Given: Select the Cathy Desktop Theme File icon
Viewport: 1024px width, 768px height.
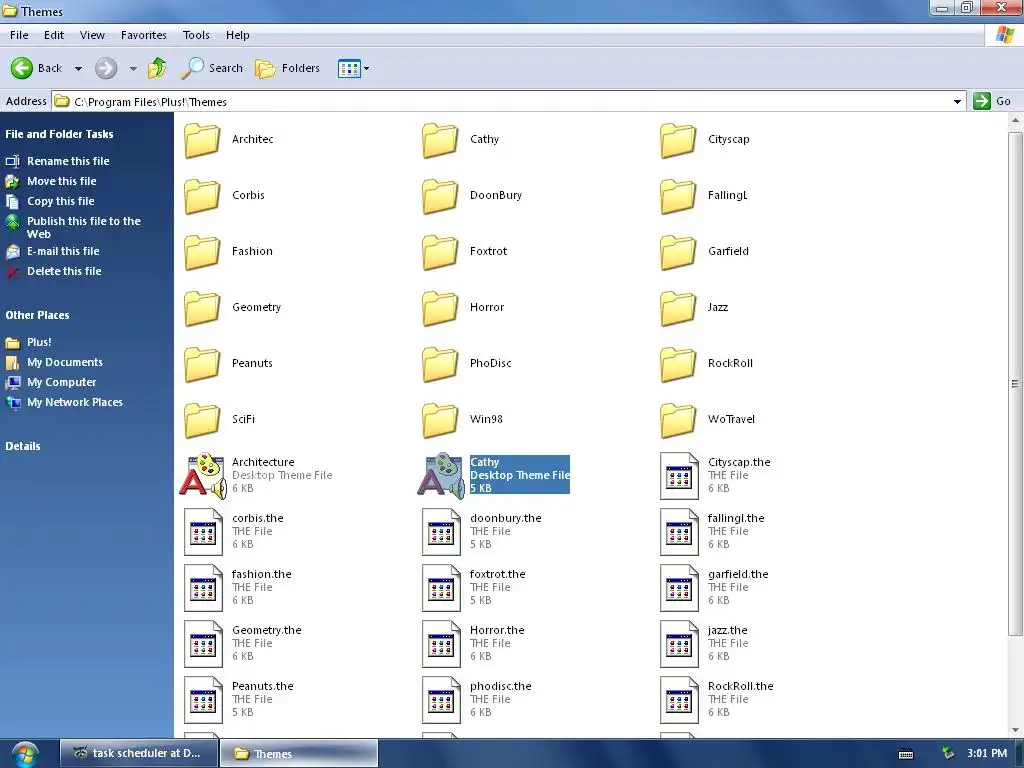Looking at the screenshot, I should pyautogui.click(x=441, y=476).
